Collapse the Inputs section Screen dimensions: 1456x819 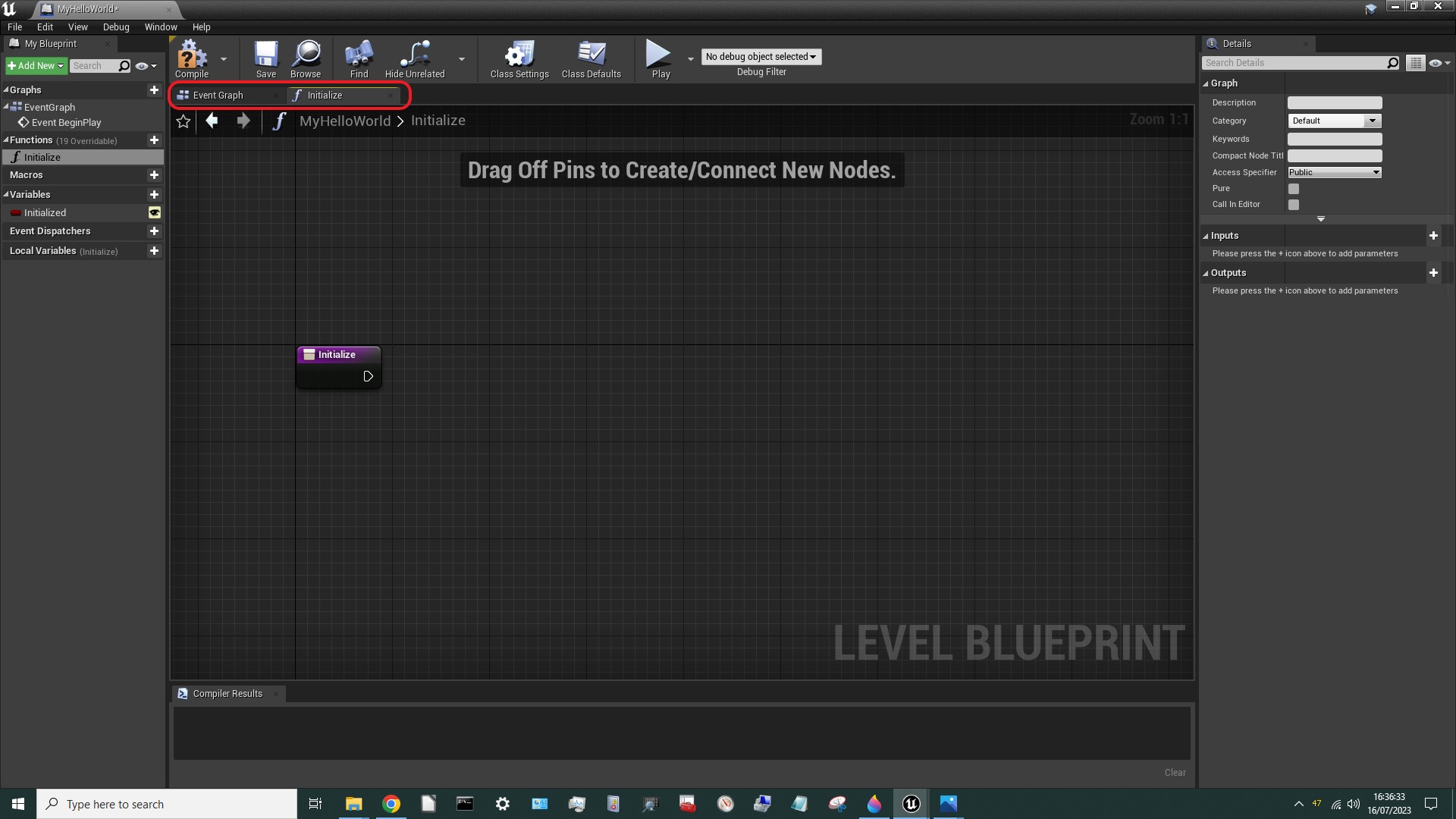pos(1206,236)
